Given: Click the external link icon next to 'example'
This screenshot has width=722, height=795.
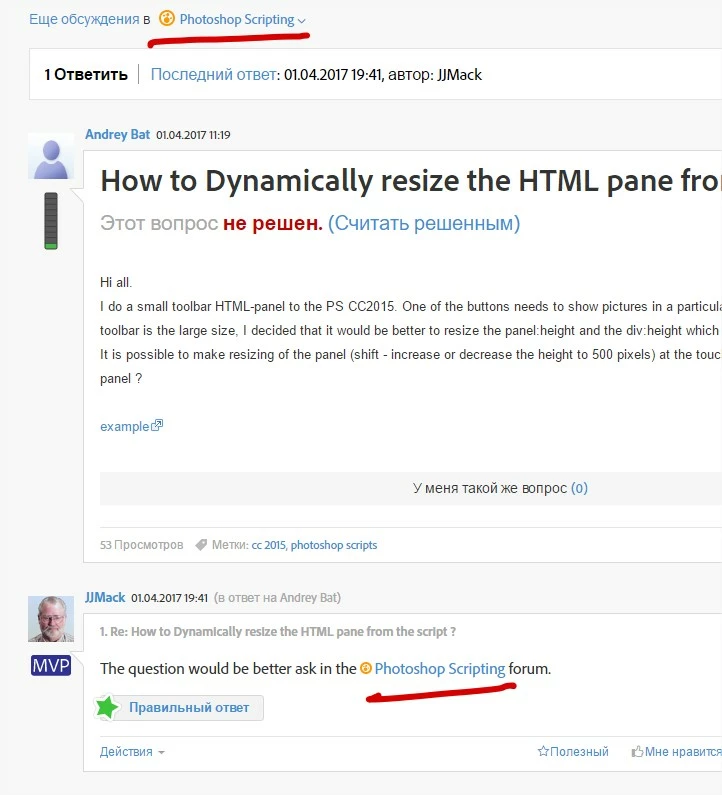Looking at the screenshot, I should tap(157, 425).
